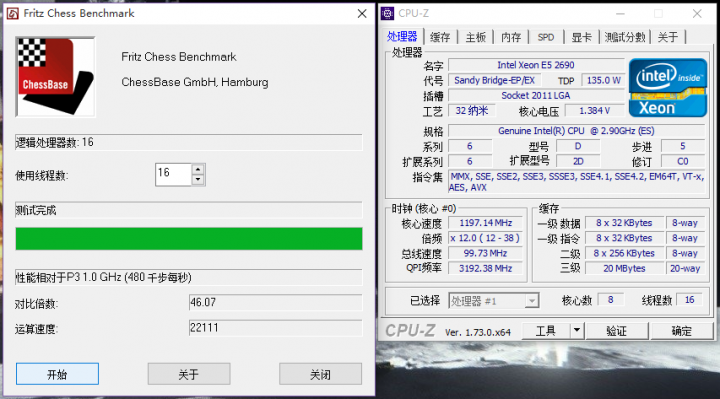Click the 步进 value 5
720x399 pixels.
pos(683,146)
